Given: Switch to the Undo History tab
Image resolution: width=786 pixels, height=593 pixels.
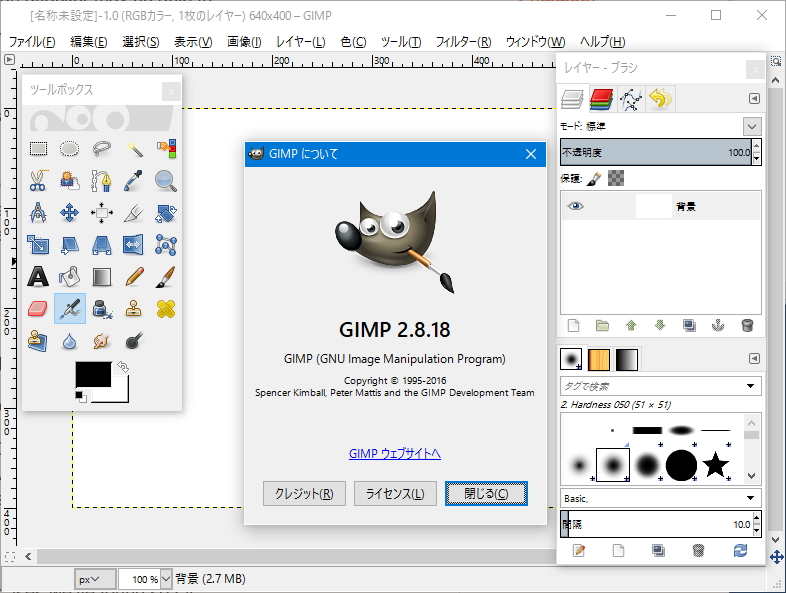Looking at the screenshot, I should [x=660, y=99].
